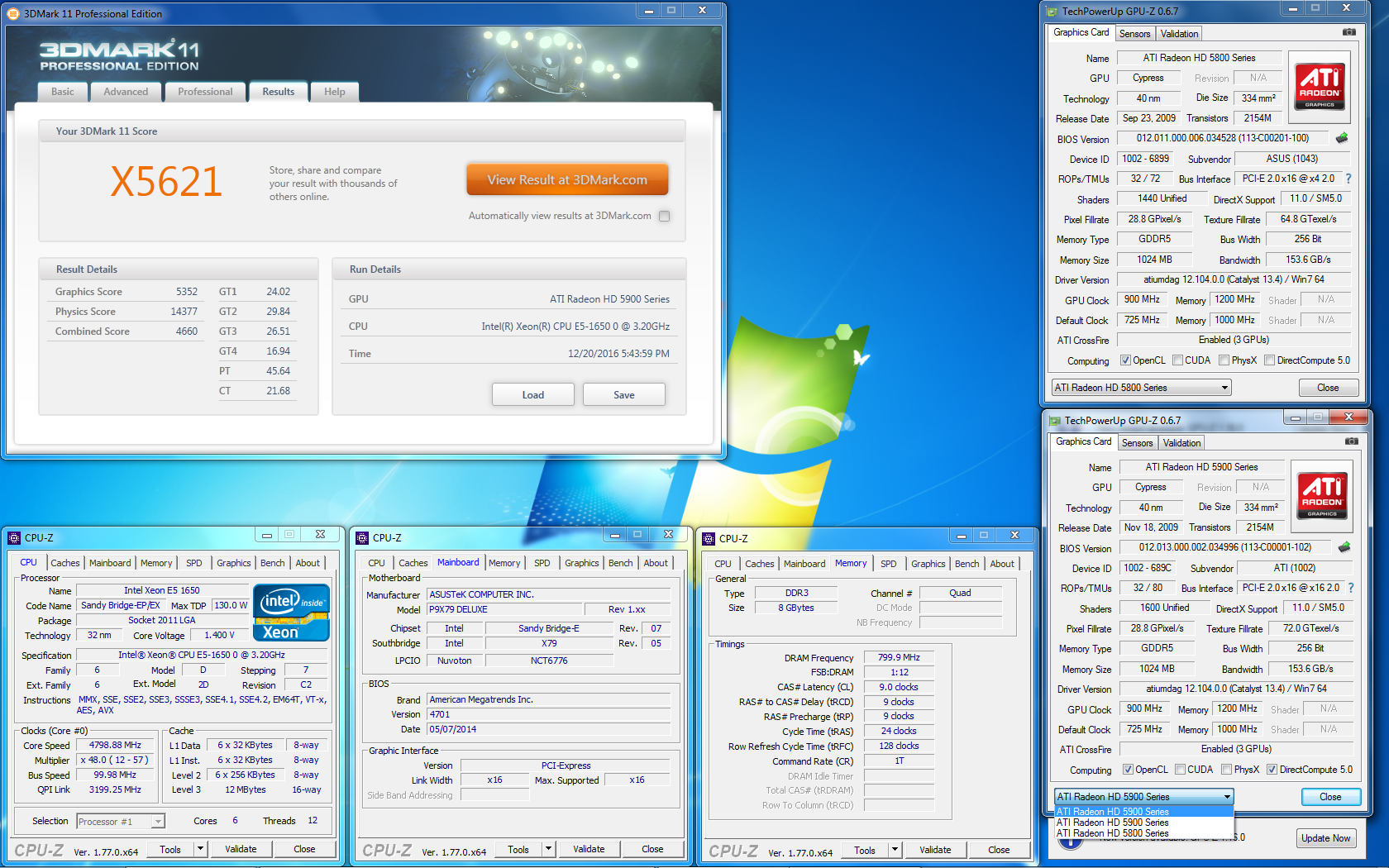Click the screenshot camera icon in HD 5800 GPU-Z window
This screenshot has width=1389, height=868.
tap(1348, 32)
